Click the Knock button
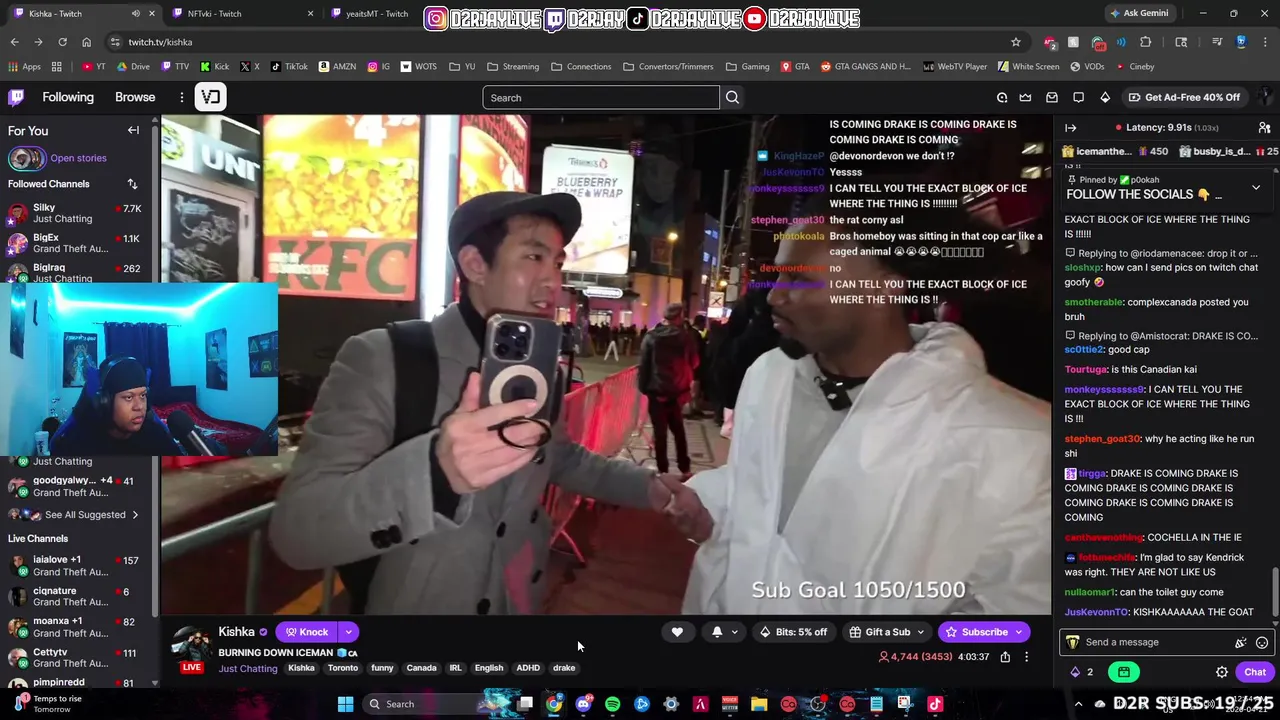 click(x=306, y=632)
